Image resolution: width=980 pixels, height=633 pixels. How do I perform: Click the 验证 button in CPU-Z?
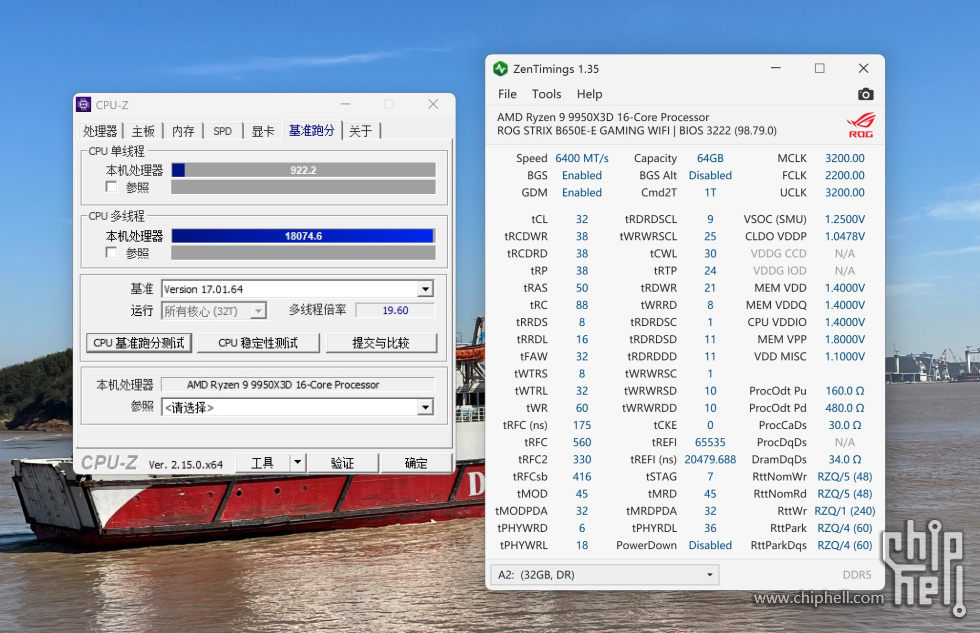(x=342, y=463)
